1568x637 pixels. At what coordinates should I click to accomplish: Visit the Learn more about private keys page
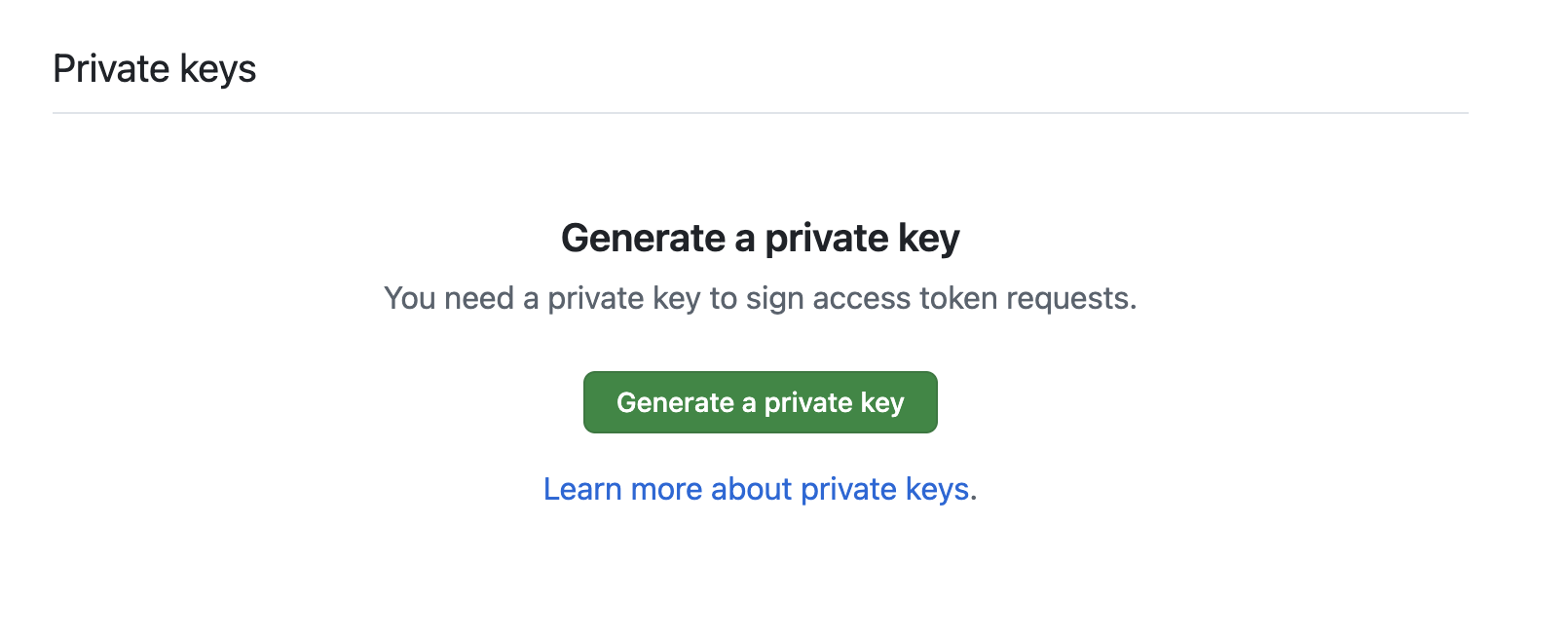point(758,489)
